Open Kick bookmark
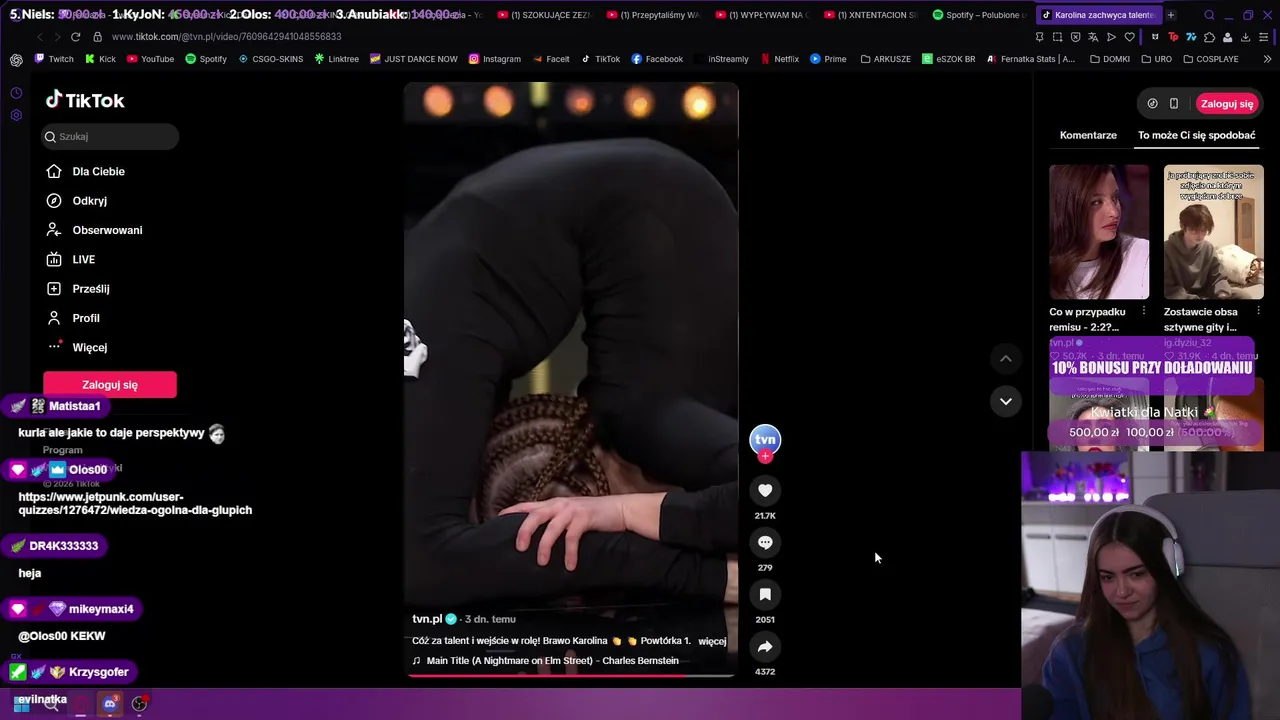1280x720 pixels. (100, 59)
